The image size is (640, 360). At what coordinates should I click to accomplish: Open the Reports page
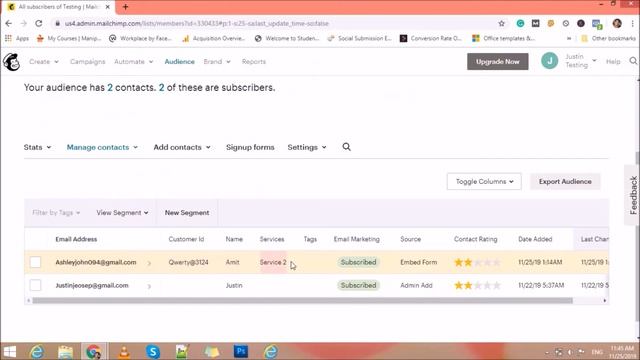point(253,62)
